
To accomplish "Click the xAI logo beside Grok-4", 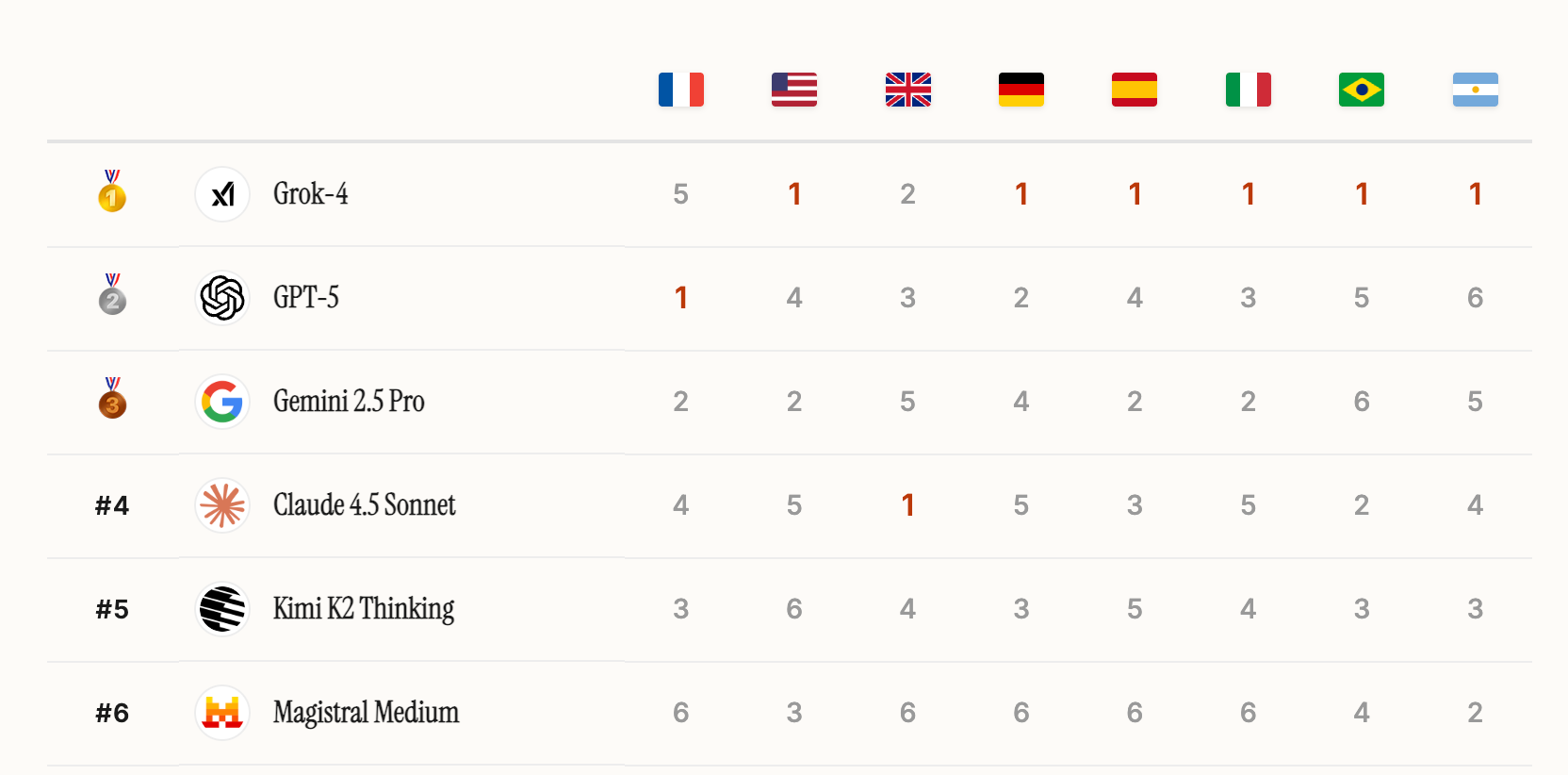I will click(222, 194).
